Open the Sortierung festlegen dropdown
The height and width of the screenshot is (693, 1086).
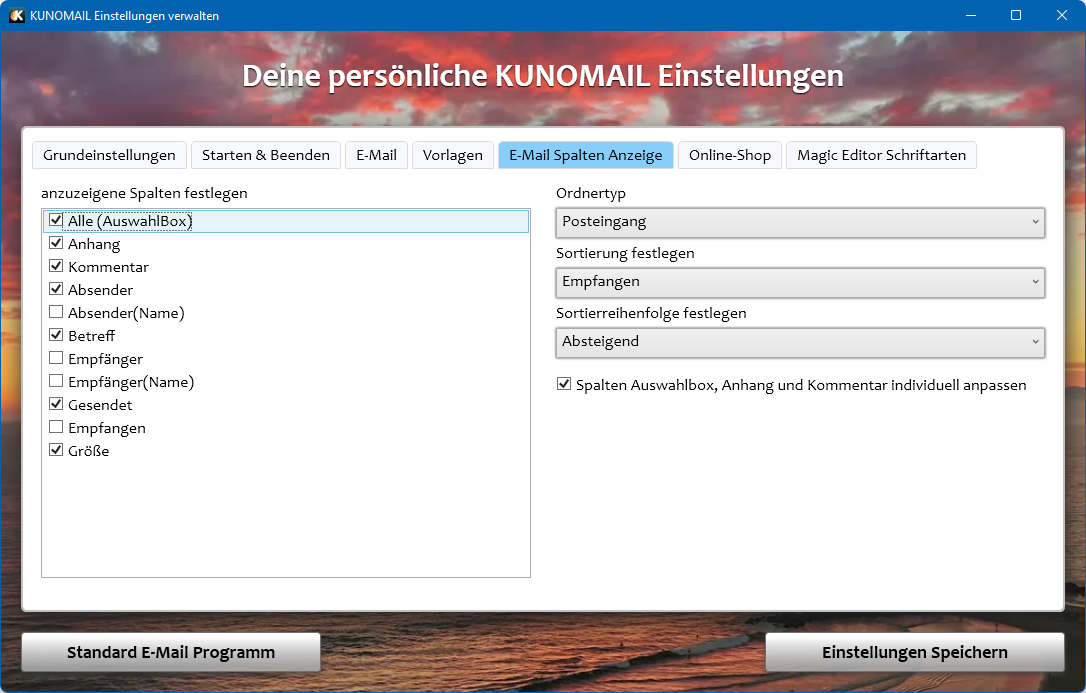coord(800,282)
